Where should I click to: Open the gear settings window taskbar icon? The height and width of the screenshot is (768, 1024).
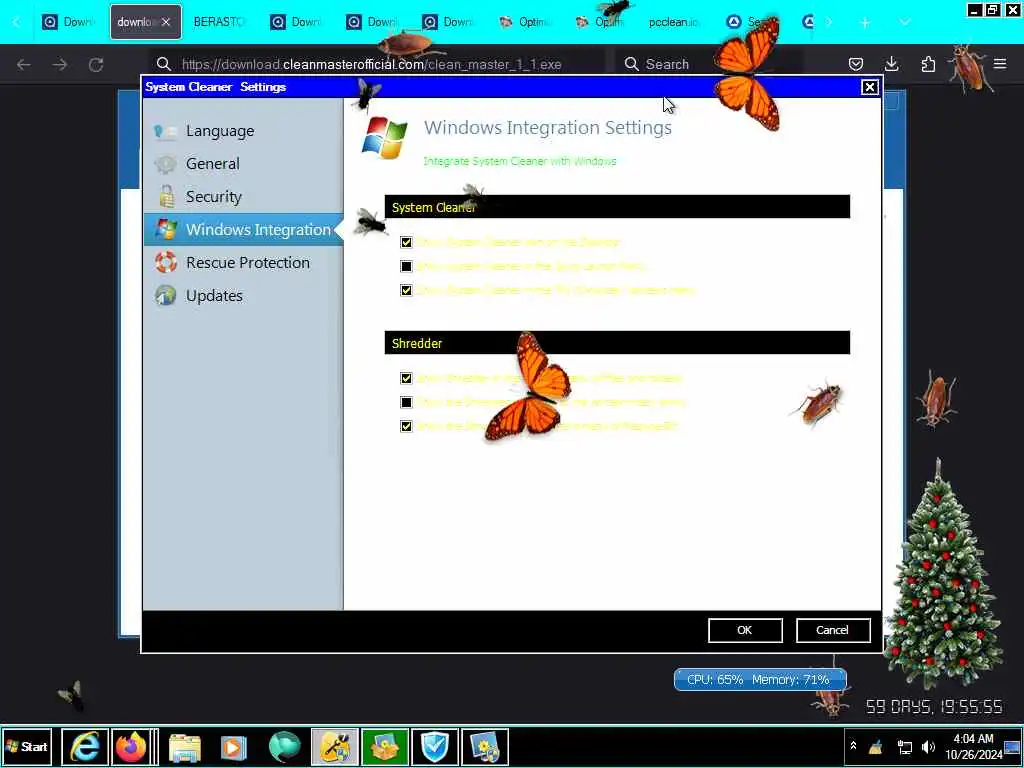(x=485, y=746)
